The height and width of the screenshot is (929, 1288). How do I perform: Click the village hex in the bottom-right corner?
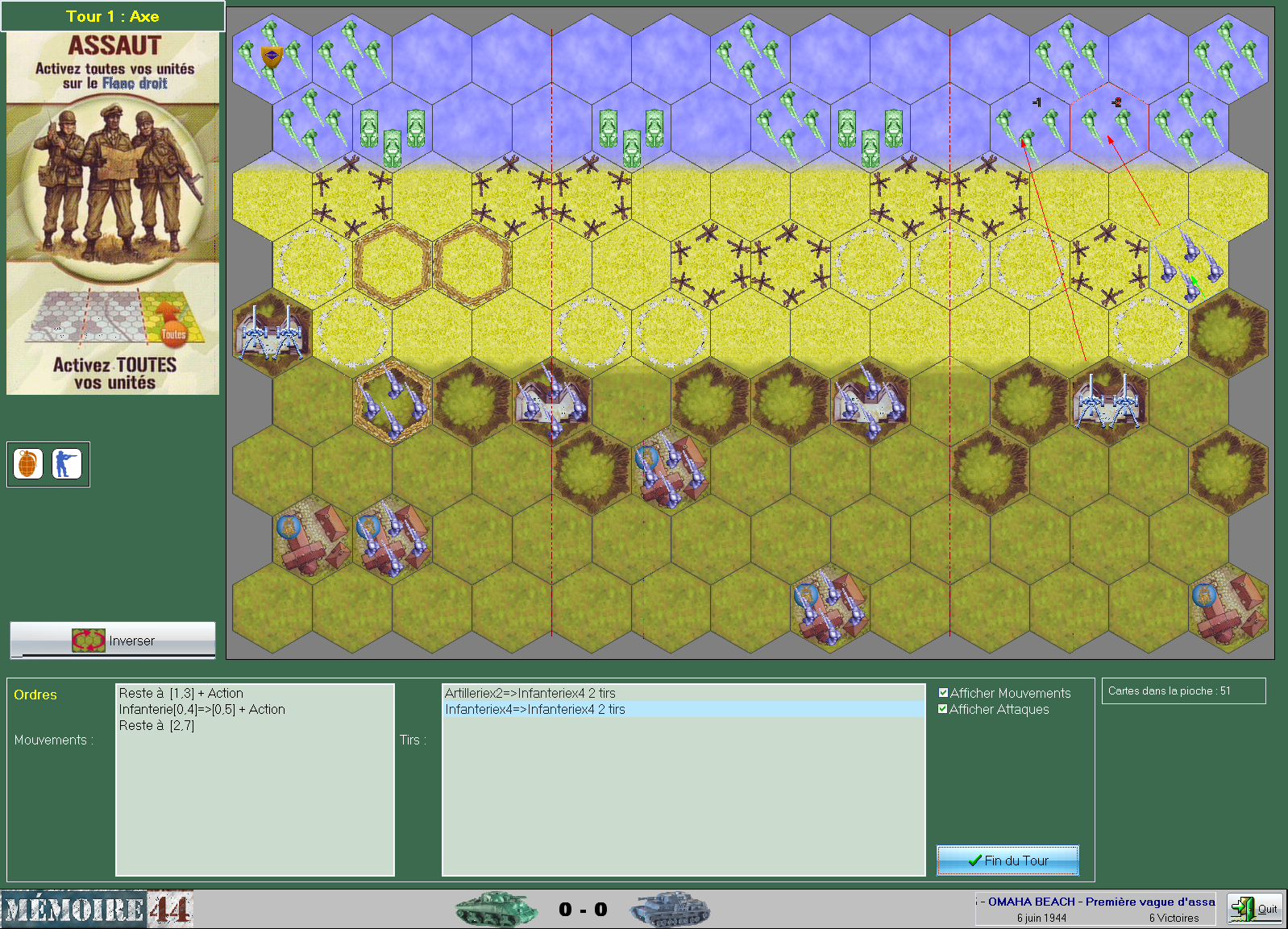point(1228,607)
